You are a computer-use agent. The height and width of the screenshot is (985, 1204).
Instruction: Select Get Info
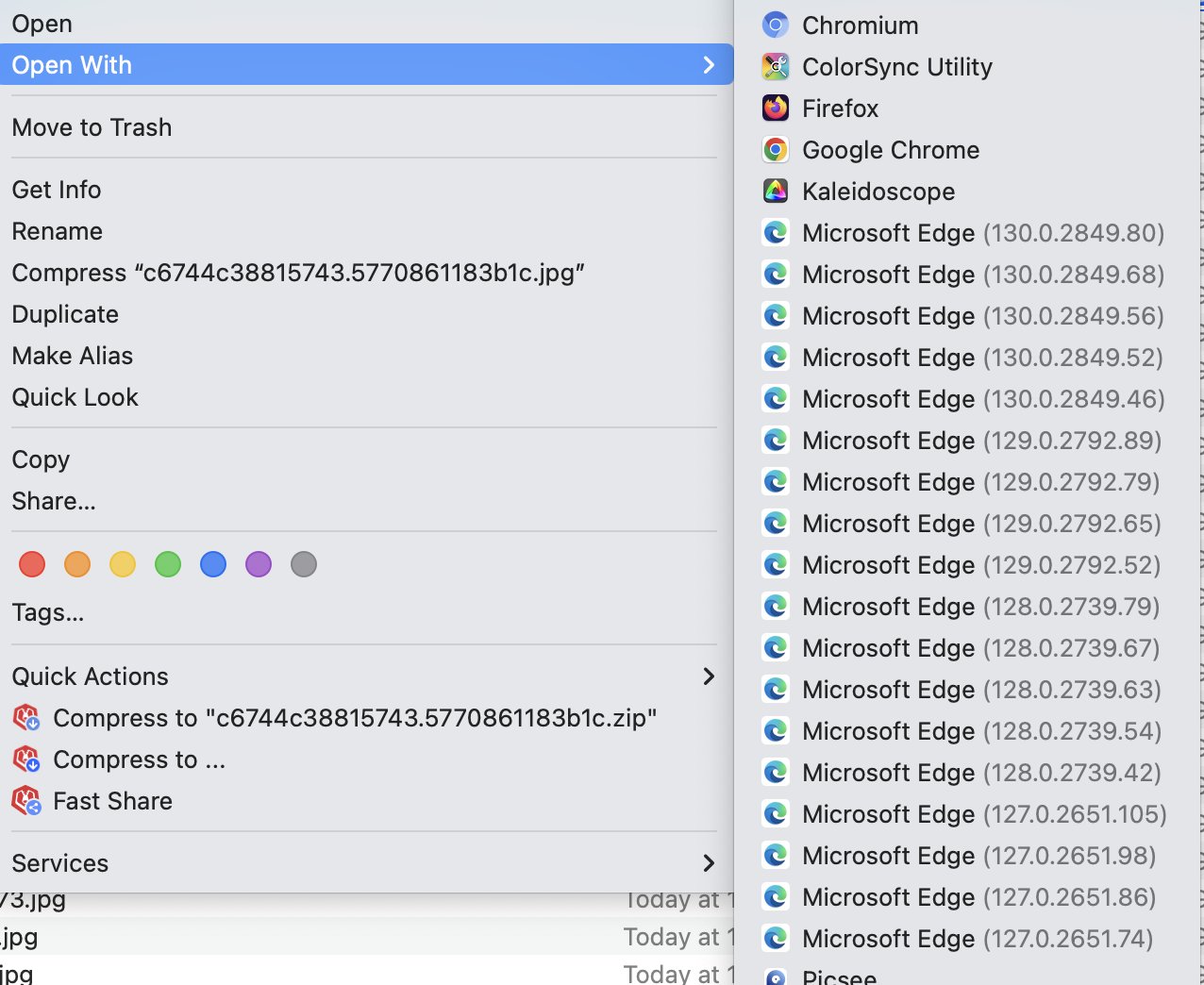366,190
